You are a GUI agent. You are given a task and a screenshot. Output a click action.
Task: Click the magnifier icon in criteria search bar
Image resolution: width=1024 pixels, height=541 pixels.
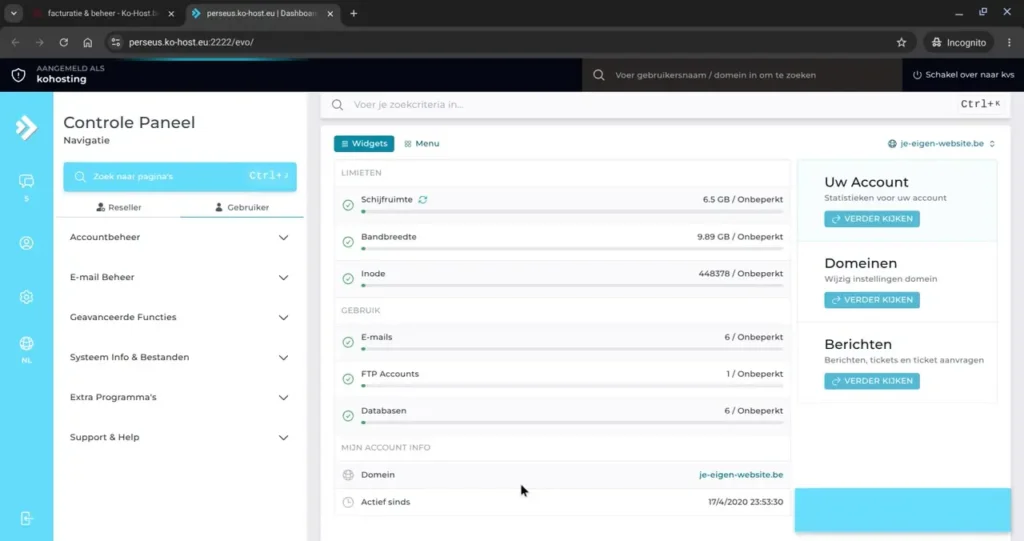coord(338,105)
